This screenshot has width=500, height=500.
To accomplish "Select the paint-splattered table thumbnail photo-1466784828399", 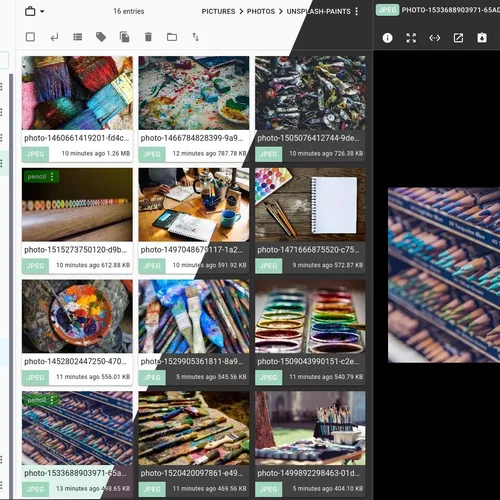I will [x=194, y=93].
